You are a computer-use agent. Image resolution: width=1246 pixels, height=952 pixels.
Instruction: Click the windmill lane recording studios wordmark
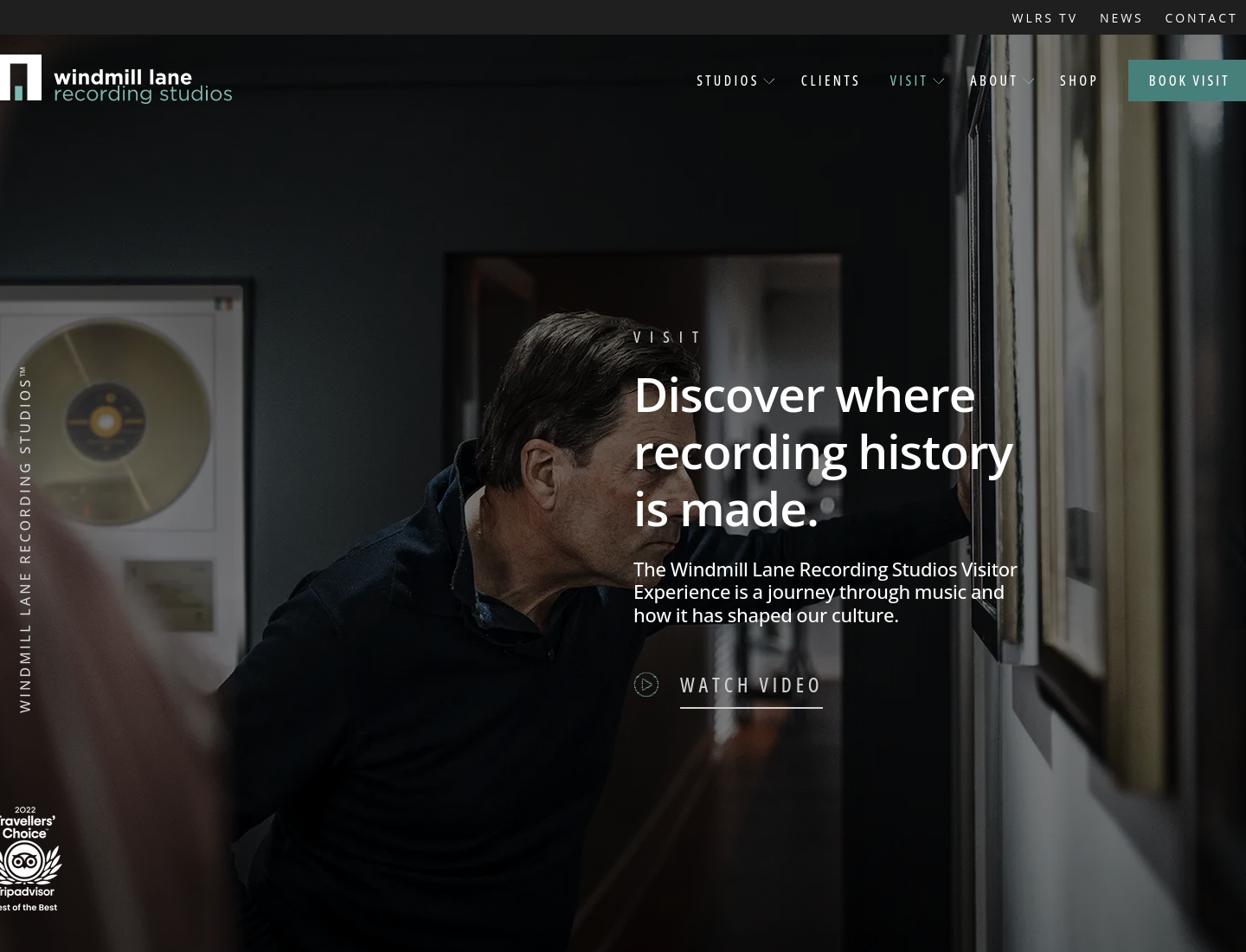point(143,86)
